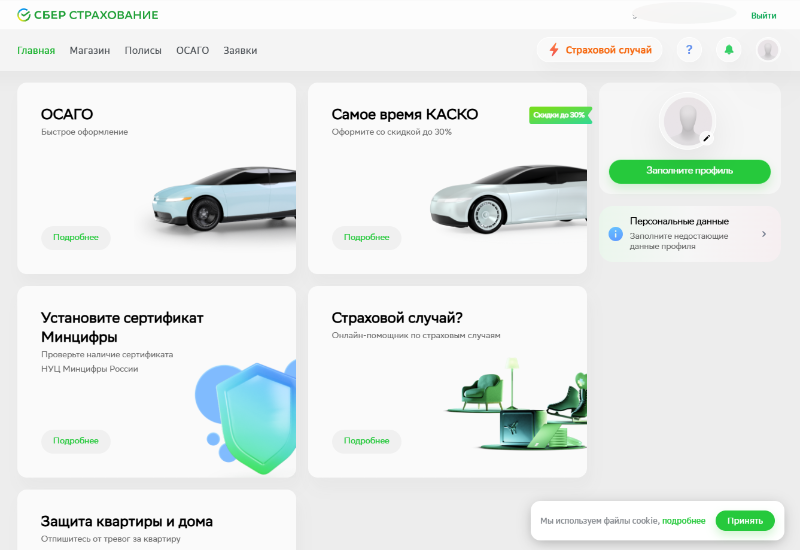Viewport: 800px width, 550px height.
Task: Click the pencil edit icon on profile photo
Action: pyautogui.click(x=706, y=138)
